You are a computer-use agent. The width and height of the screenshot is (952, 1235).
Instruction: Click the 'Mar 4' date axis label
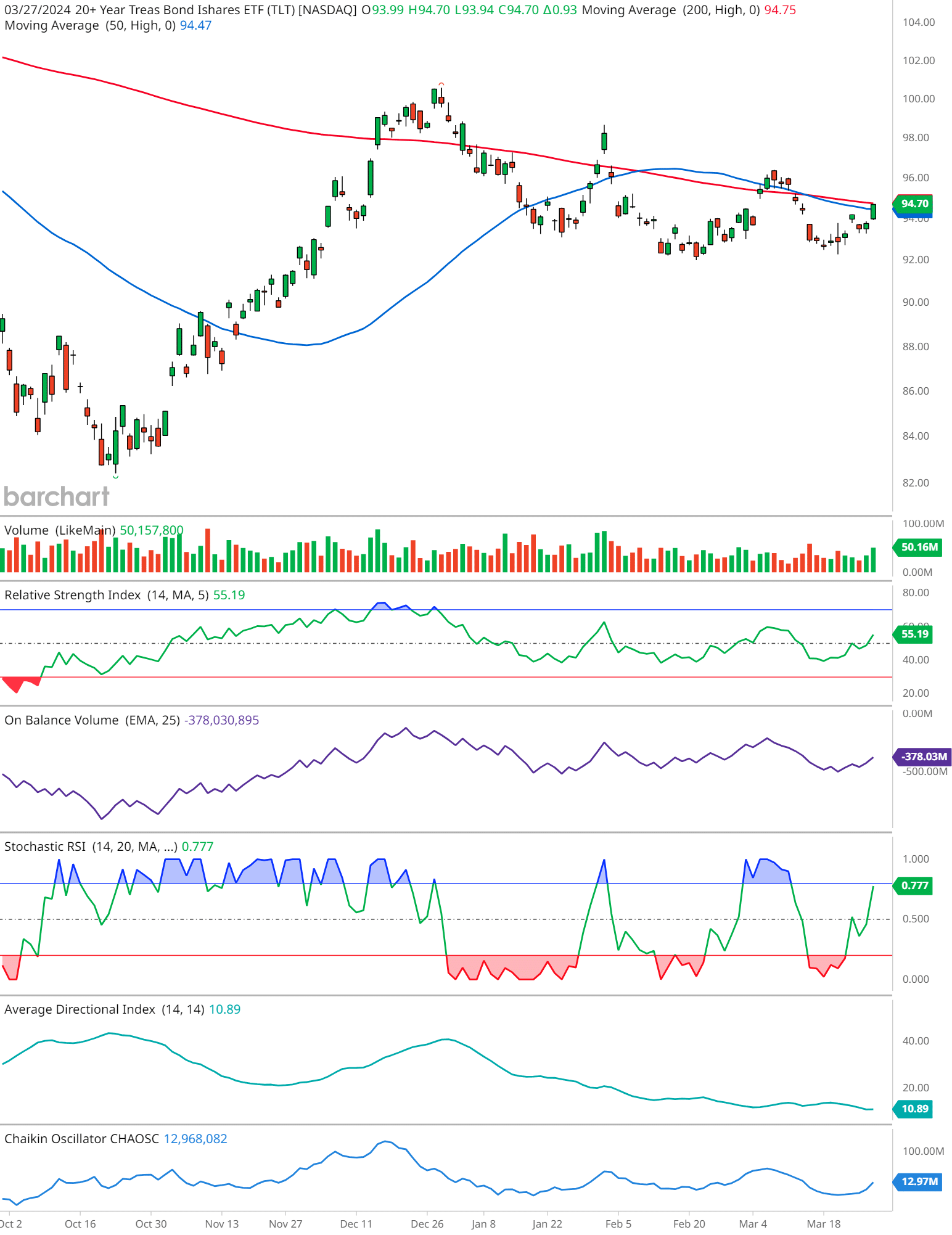(753, 1224)
